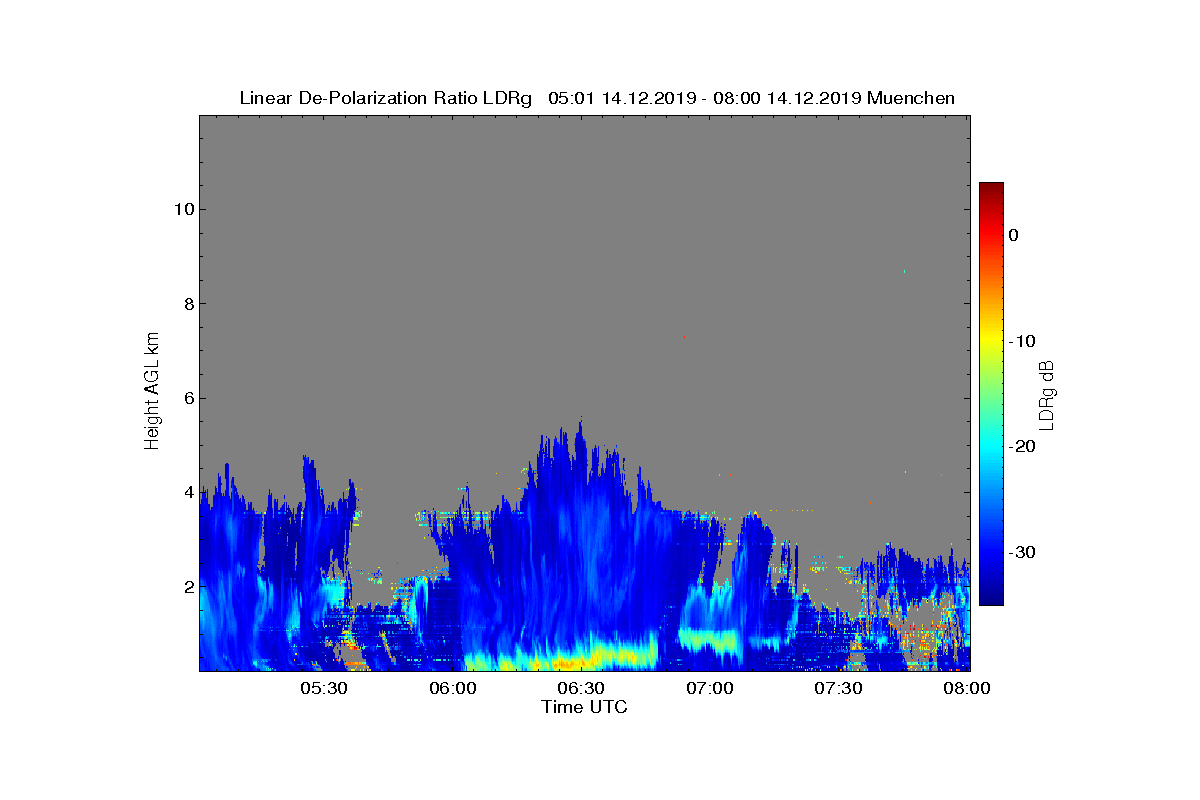Screen dimensions: 1200x800
Task: Click the 4 km height tick label
Action: click(x=187, y=492)
